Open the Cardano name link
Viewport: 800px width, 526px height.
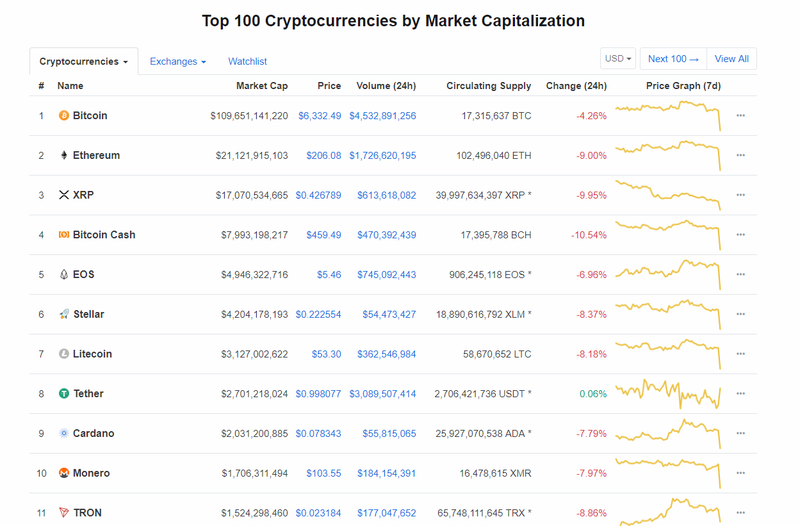[x=94, y=433]
